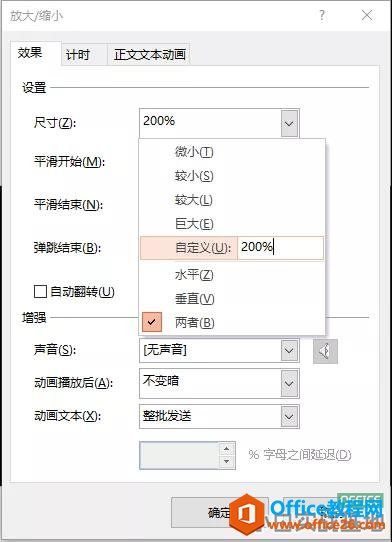The width and height of the screenshot is (392, 542).
Task: Click the help question mark icon
Action: click(x=322, y=16)
